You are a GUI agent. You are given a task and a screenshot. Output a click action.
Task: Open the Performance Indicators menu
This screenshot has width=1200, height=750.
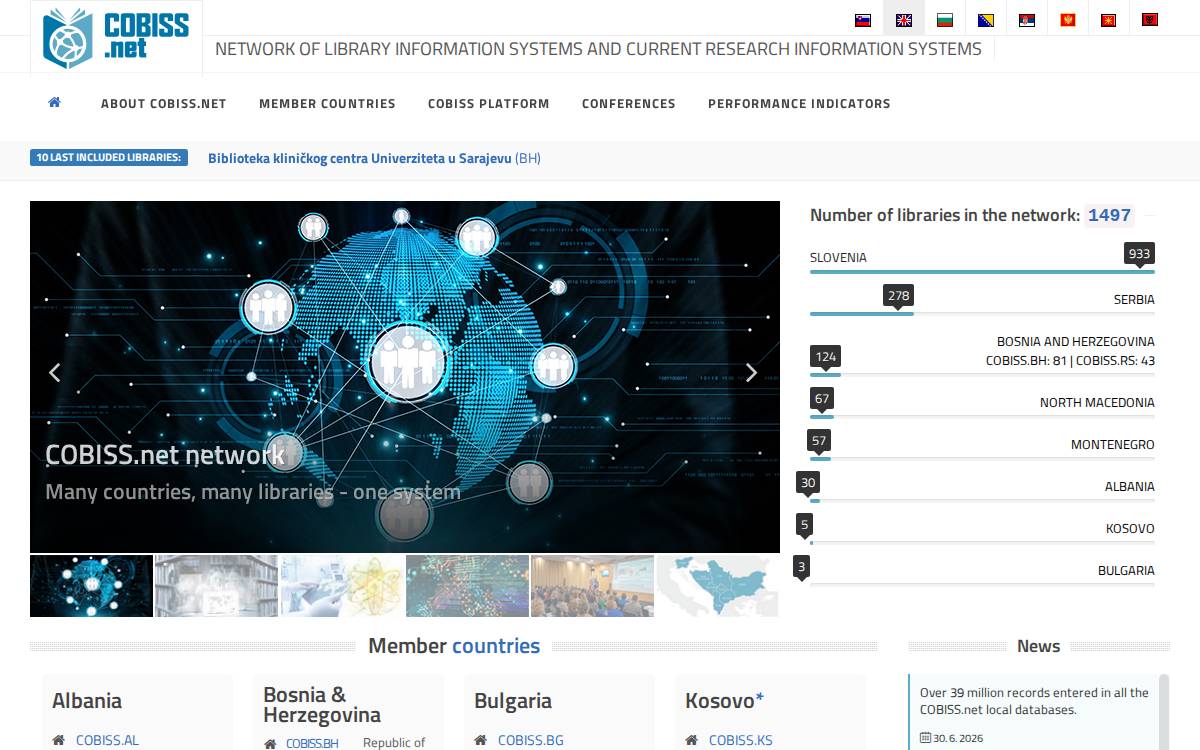pyautogui.click(x=799, y=103)
